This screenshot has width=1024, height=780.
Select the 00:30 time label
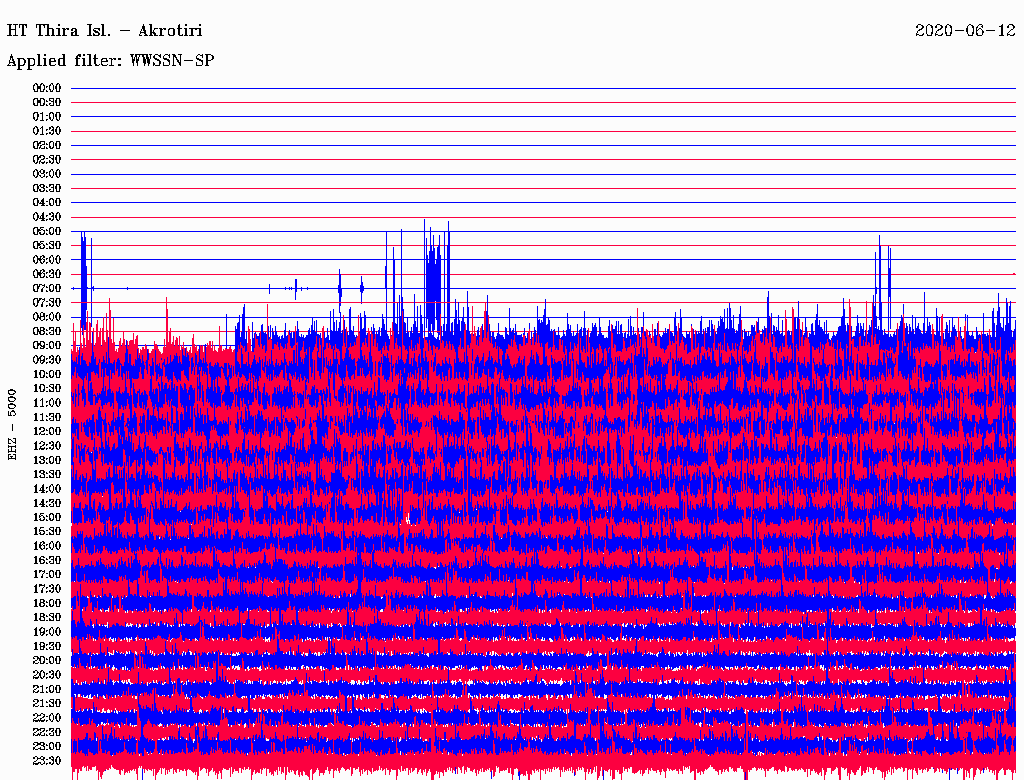coord(47,103)
